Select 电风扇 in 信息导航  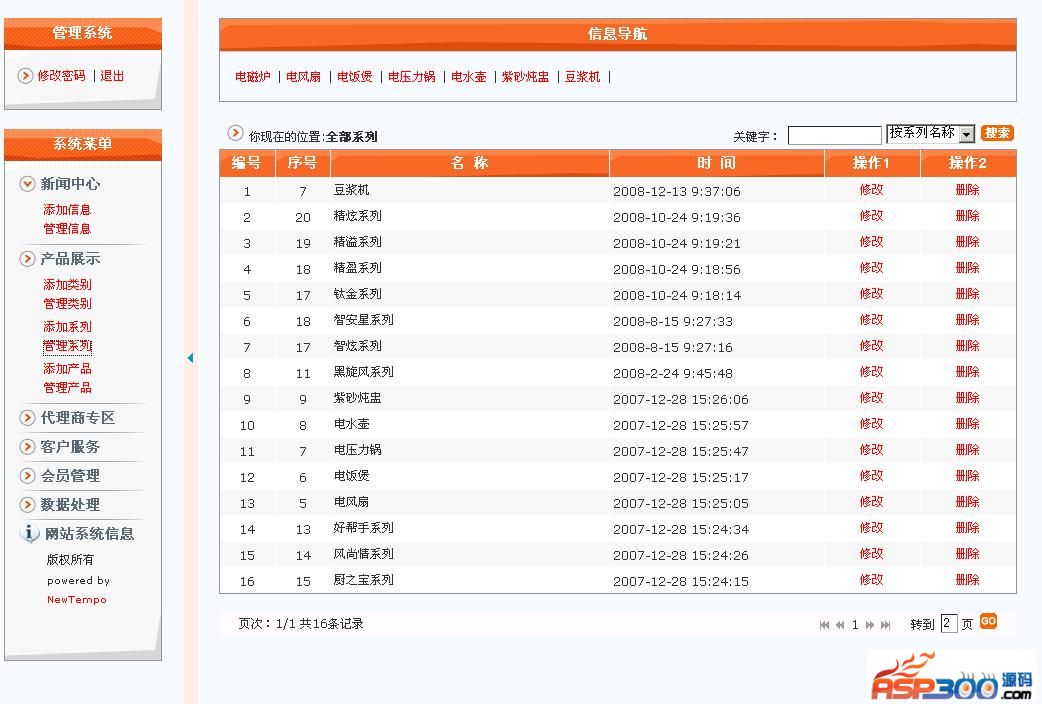pyautogui.click(x=304, y=76)
